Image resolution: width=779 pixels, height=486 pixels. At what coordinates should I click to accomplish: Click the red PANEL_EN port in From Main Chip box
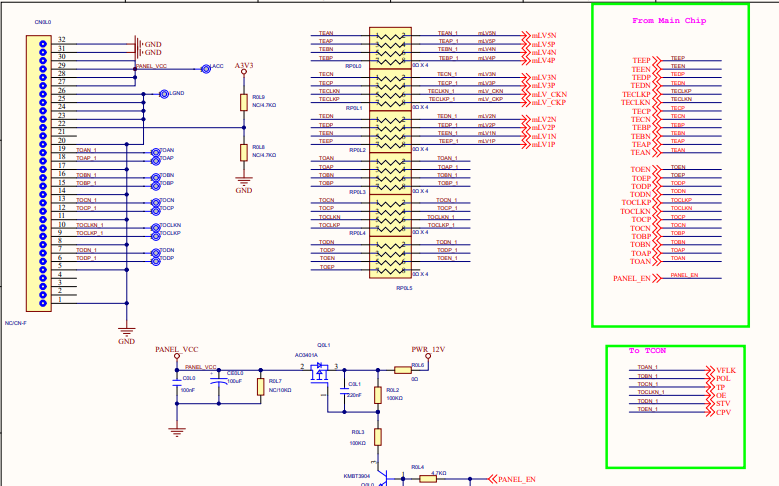click(x=637, y=278)
